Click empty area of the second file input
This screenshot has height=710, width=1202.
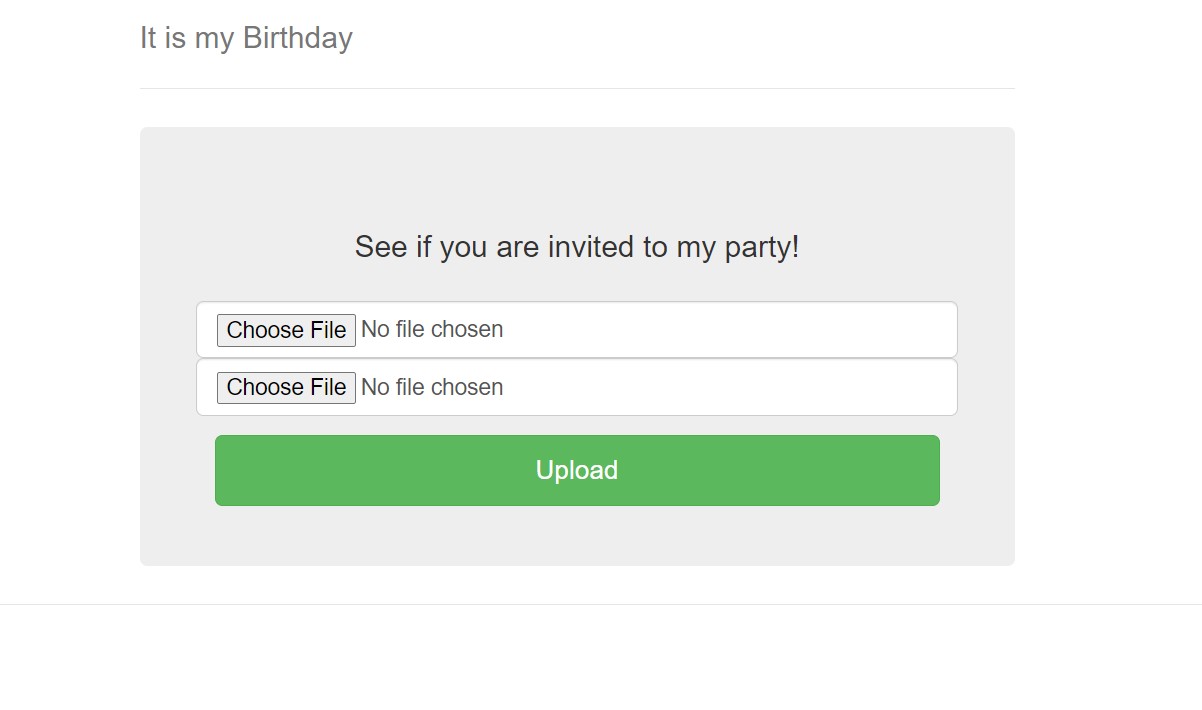(730, 387)
